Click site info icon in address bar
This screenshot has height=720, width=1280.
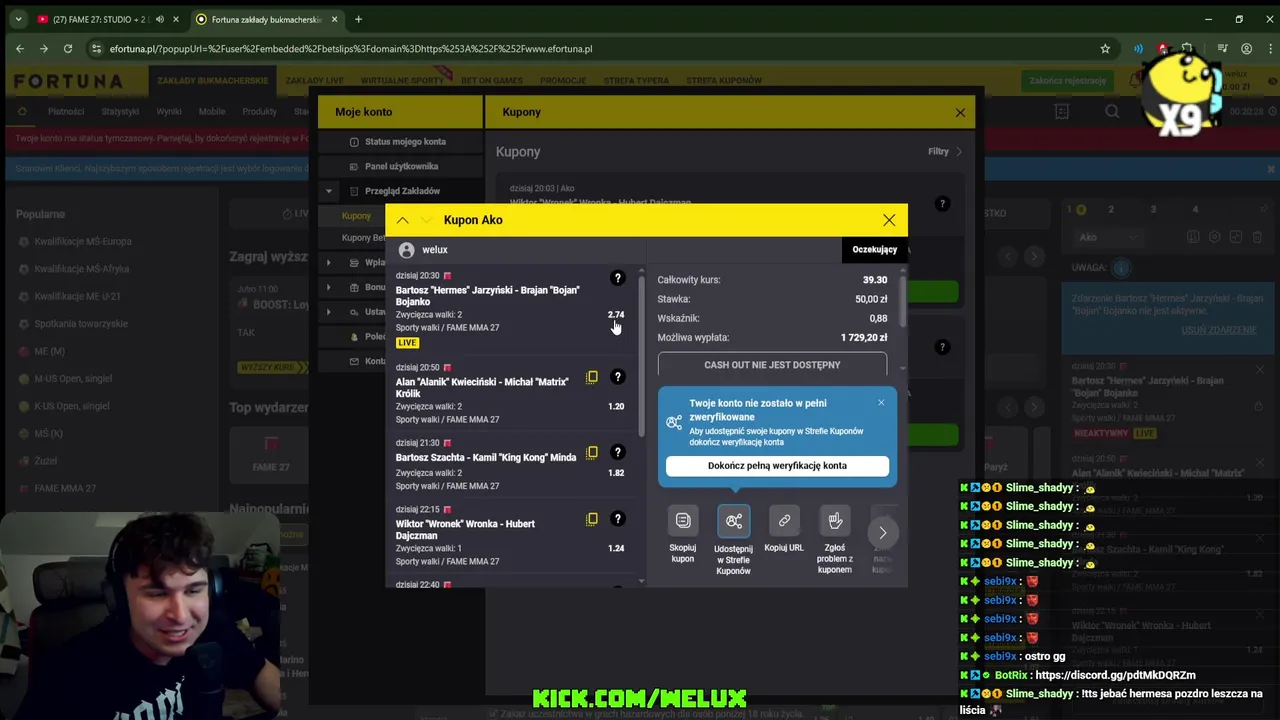(x=96, y=48)
